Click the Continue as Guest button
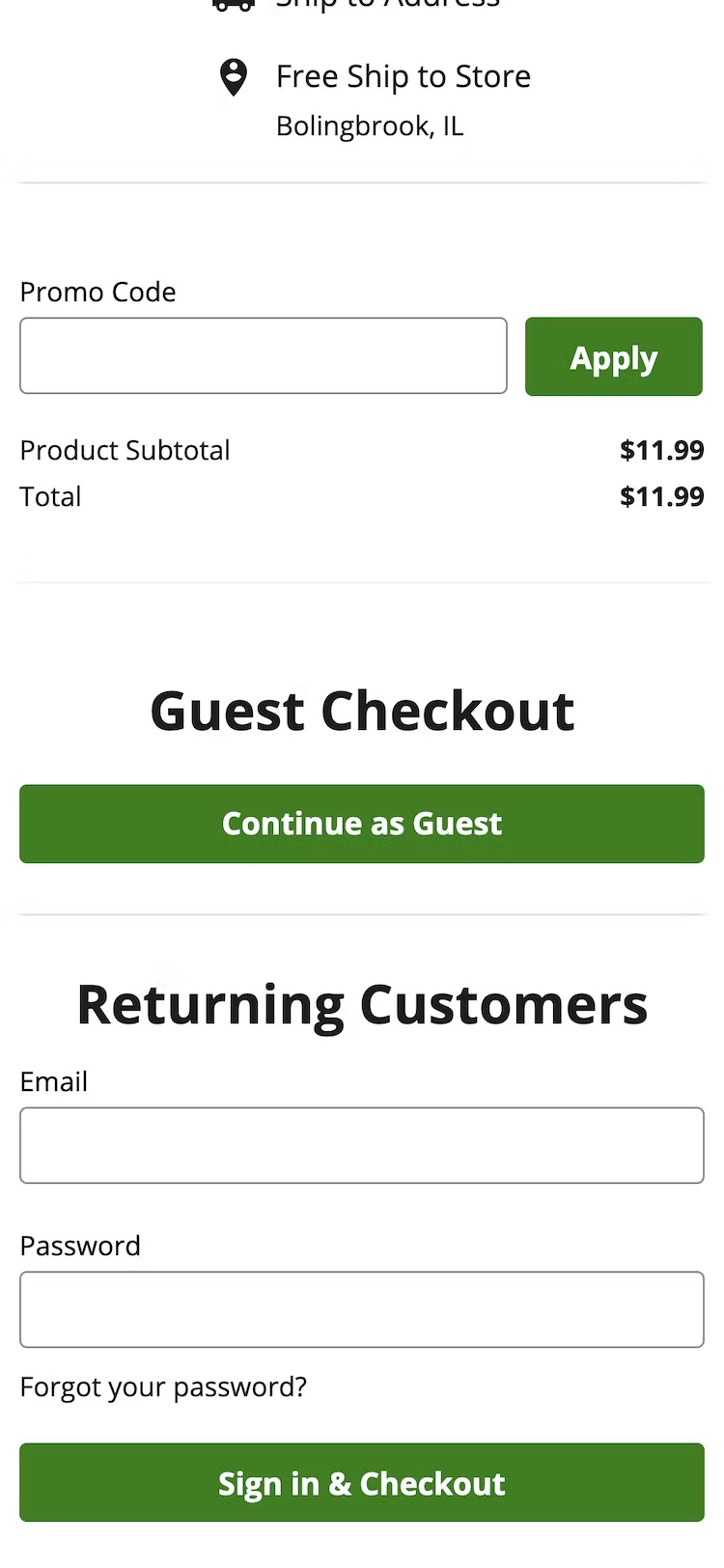 tap(362, 824)
